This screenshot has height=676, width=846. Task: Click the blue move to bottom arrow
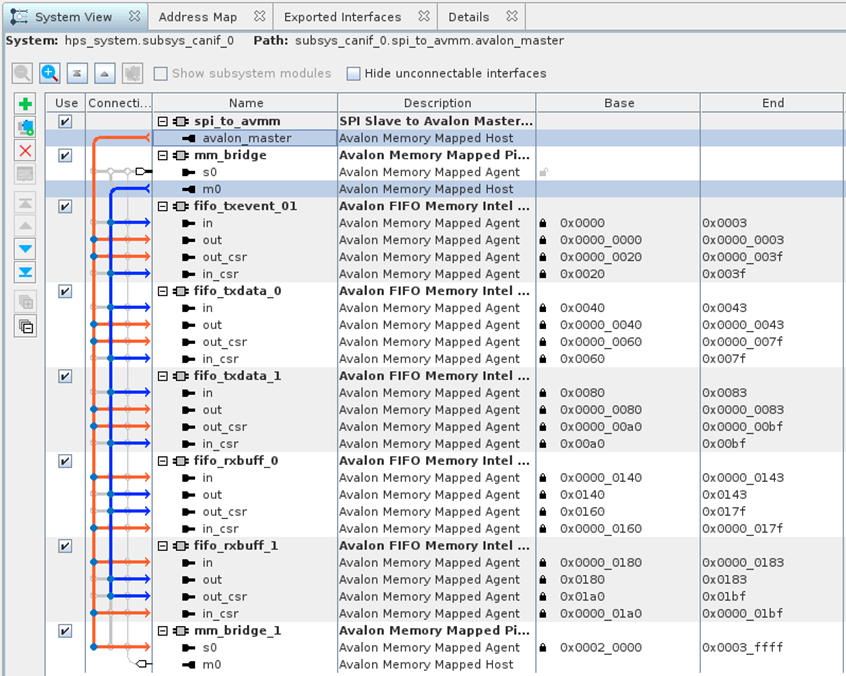(x=26, y=272)
